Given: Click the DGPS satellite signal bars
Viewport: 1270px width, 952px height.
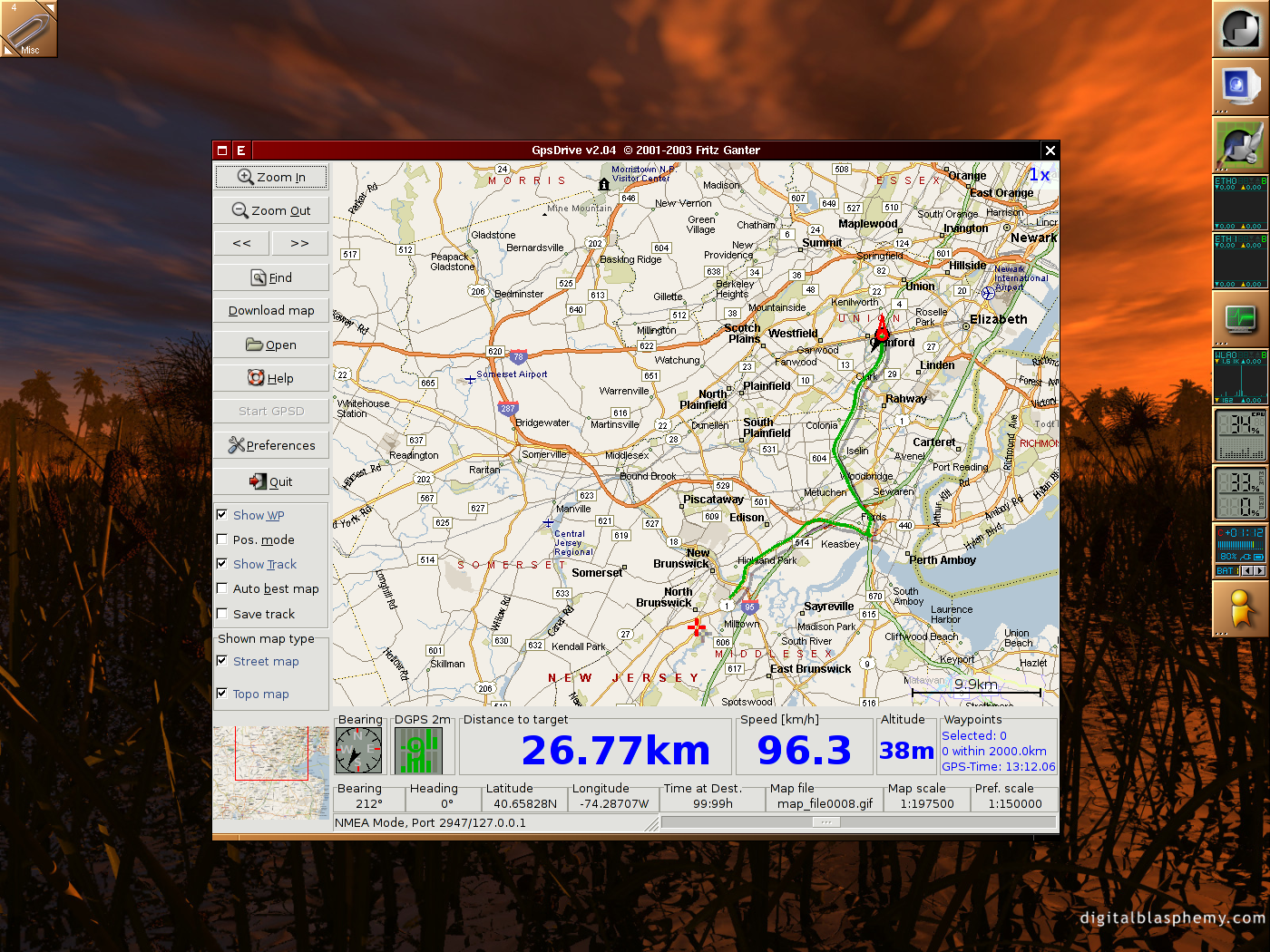Looking at the screenshot, I should click(417, 751).
